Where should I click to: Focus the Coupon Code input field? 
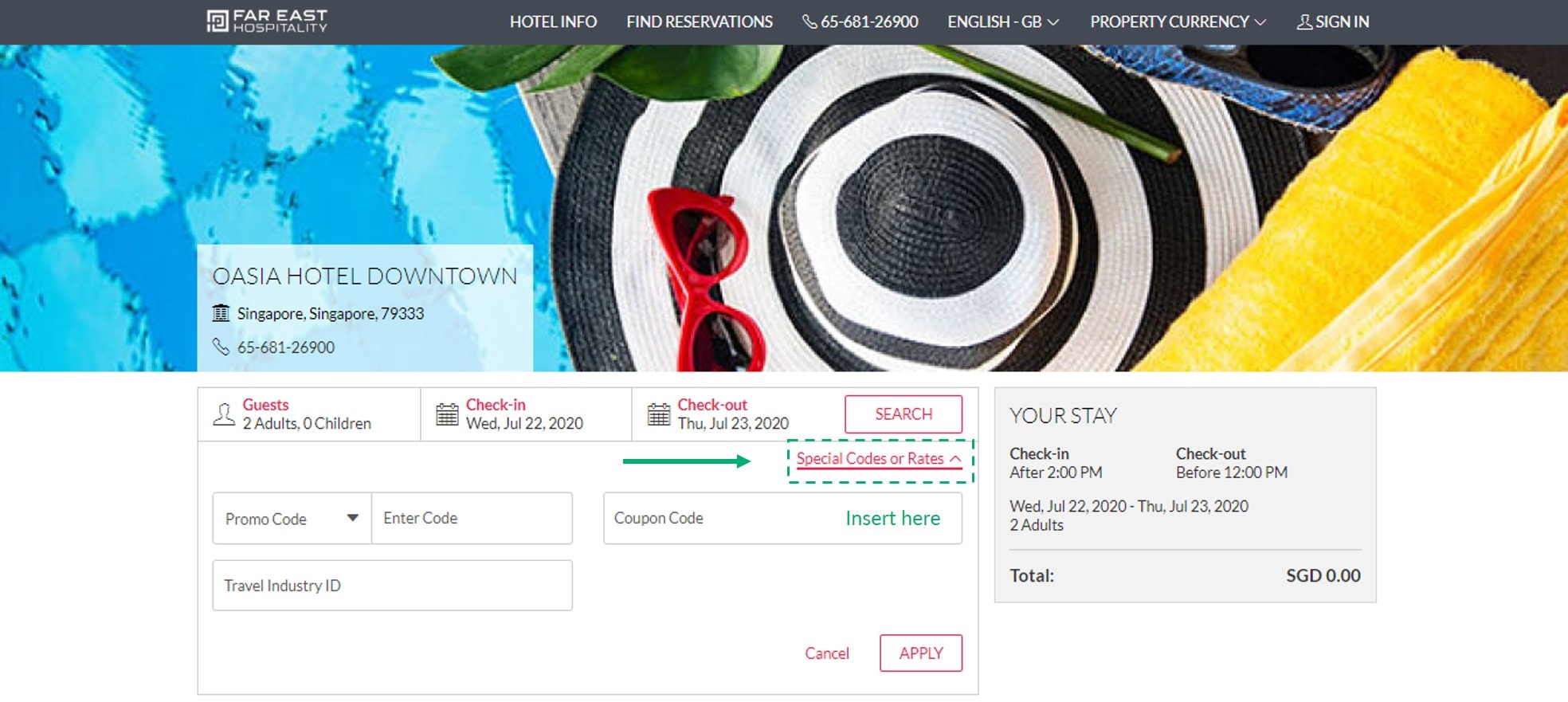tap(782, 519)
